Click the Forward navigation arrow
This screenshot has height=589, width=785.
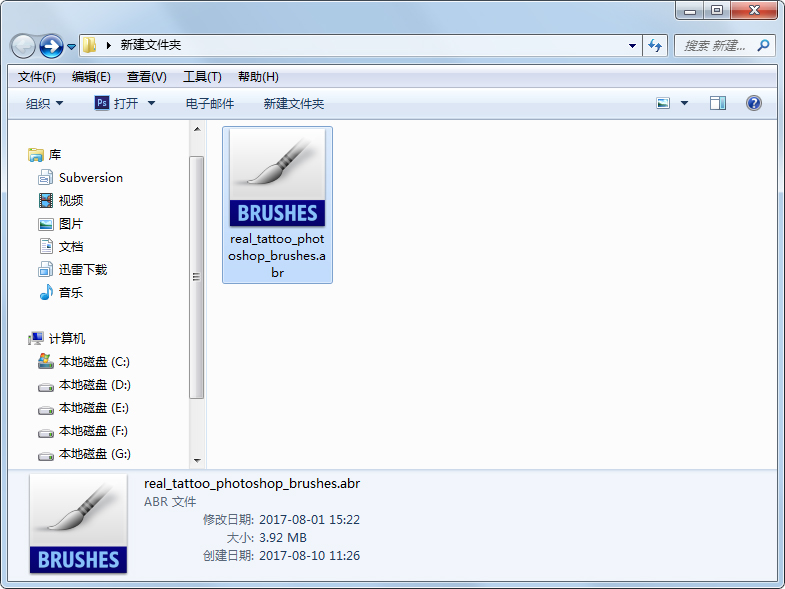[51, 47]
